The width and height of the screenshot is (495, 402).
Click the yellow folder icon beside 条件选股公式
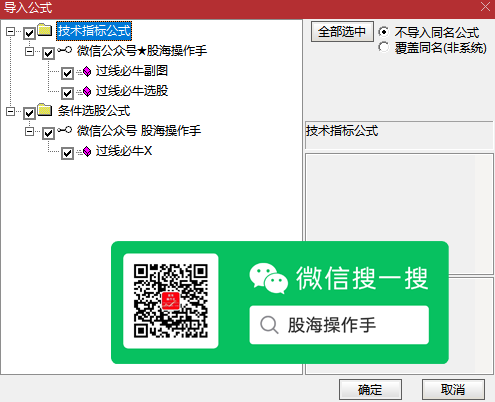tap(45, 110)
